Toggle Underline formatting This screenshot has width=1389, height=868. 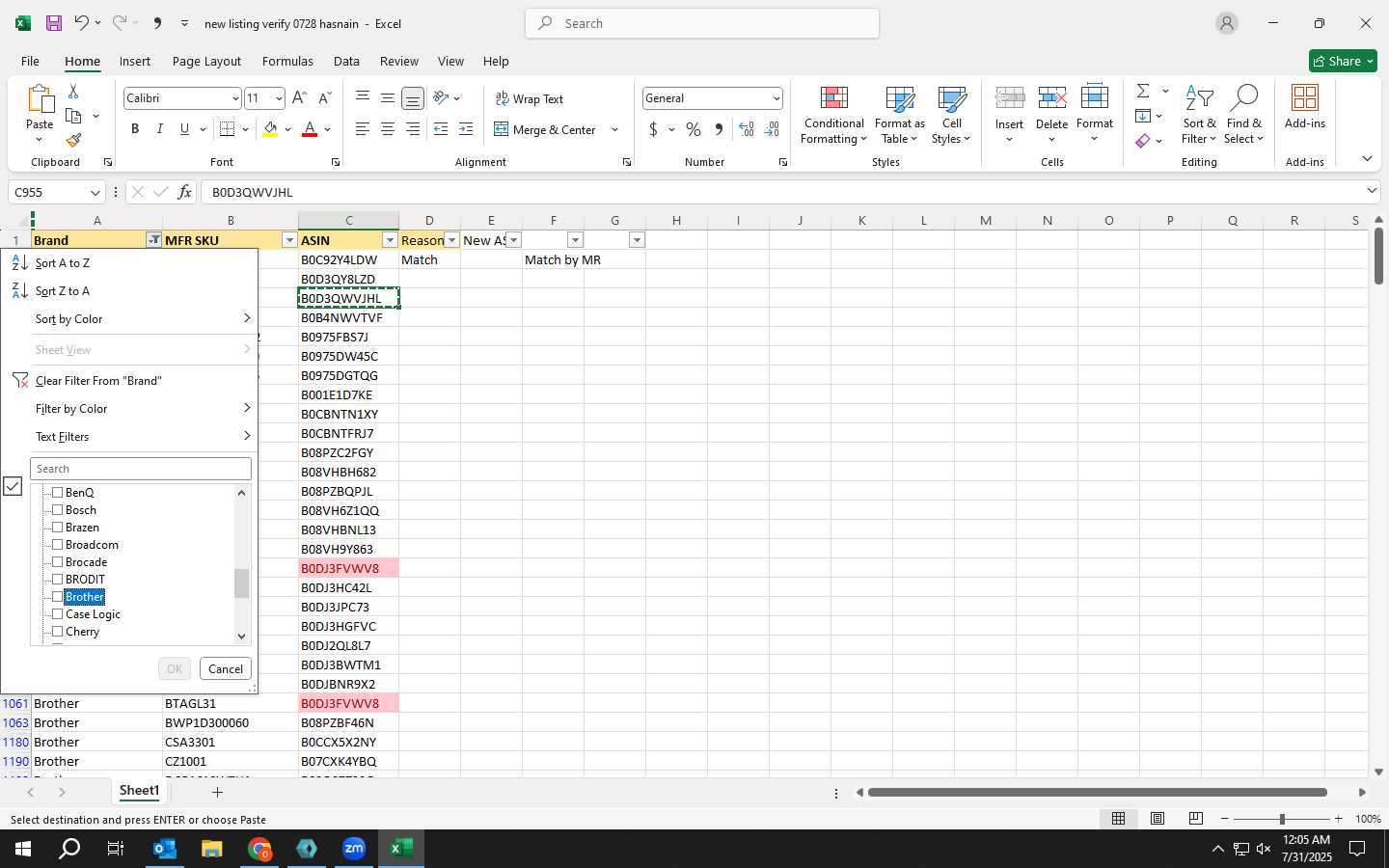(184, 129)
